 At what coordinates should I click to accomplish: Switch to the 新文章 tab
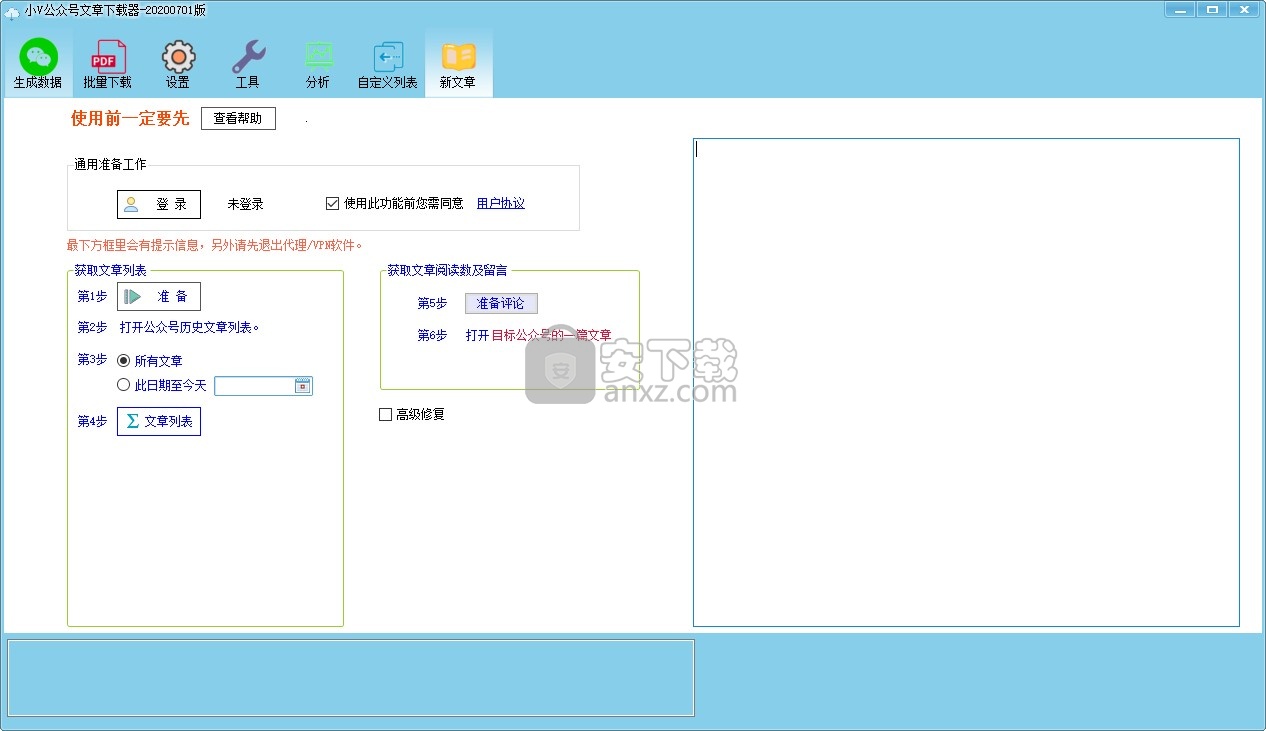[x=458, y=64]
